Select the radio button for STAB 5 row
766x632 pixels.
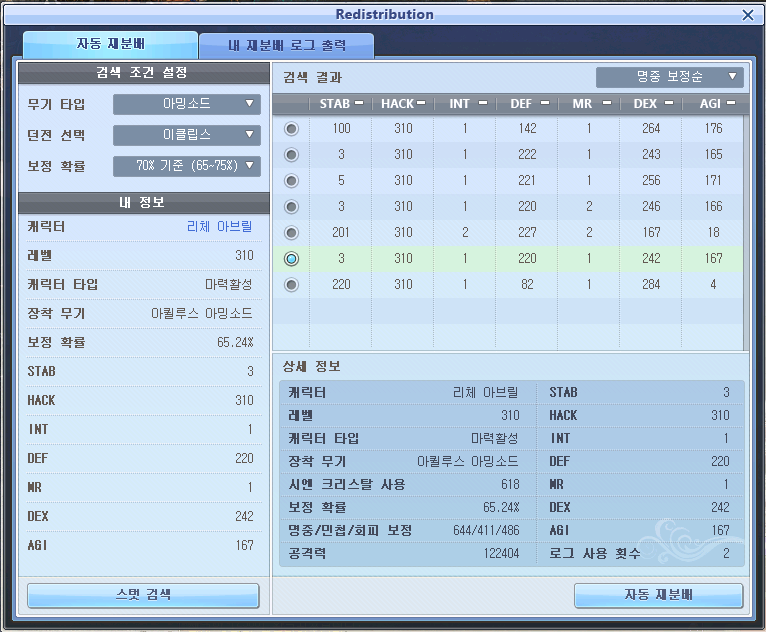coord(291,181)
